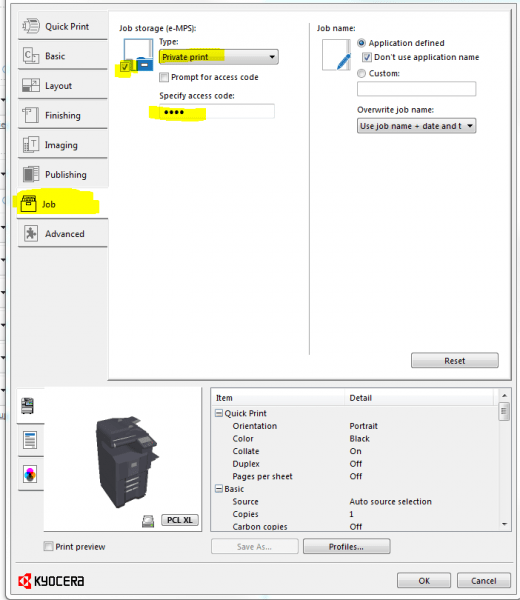Select the Collate row
520x600 pixels.
pyautogui.click(x=355, y=451)
